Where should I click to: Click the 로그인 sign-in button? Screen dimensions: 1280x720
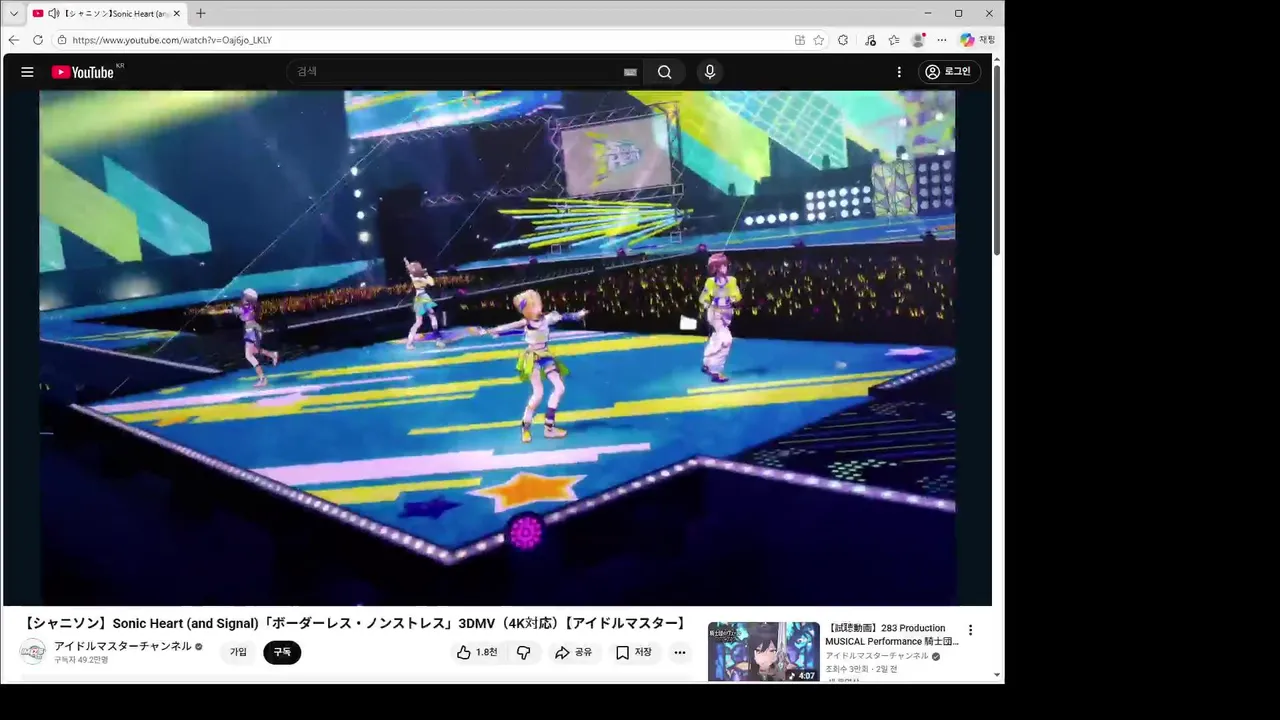949,72
